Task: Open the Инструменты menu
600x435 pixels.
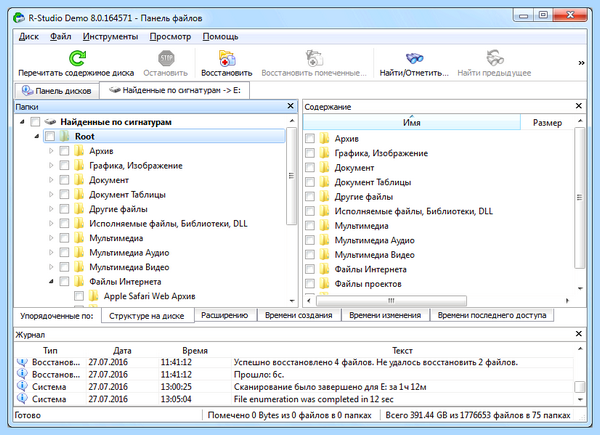Action: pos(110,36)
